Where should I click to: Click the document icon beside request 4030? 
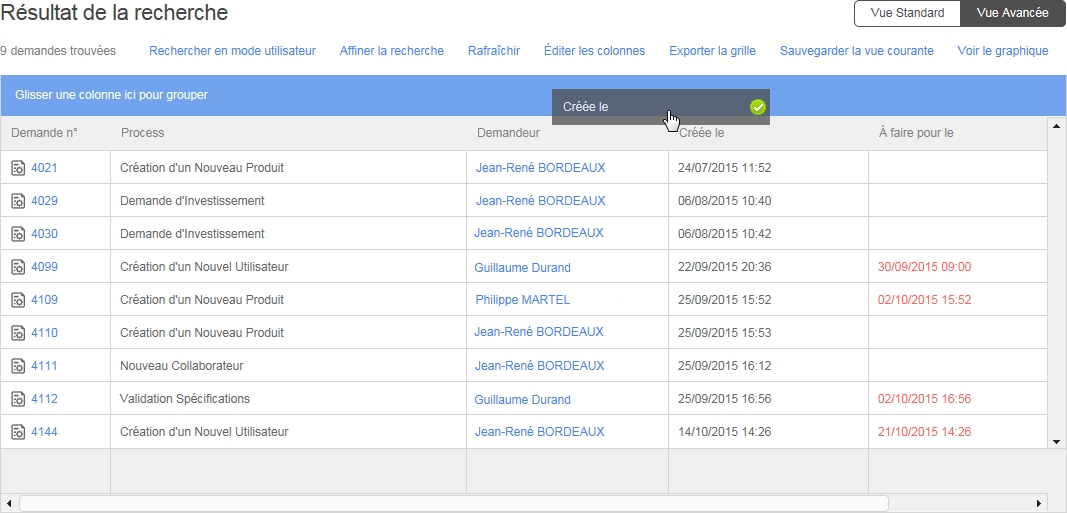click(x=18, y=234)
